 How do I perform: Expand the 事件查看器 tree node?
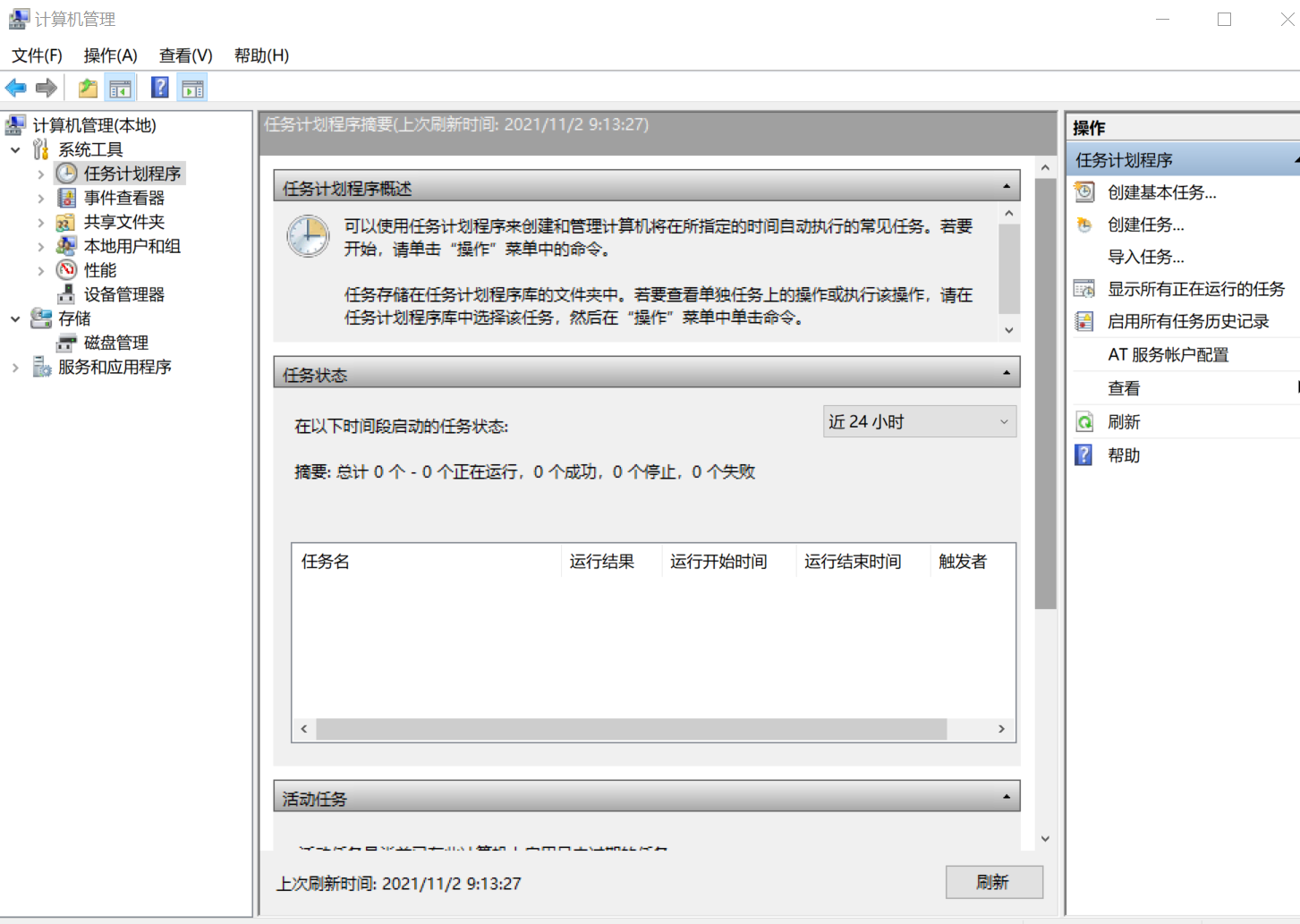(40, 198)
